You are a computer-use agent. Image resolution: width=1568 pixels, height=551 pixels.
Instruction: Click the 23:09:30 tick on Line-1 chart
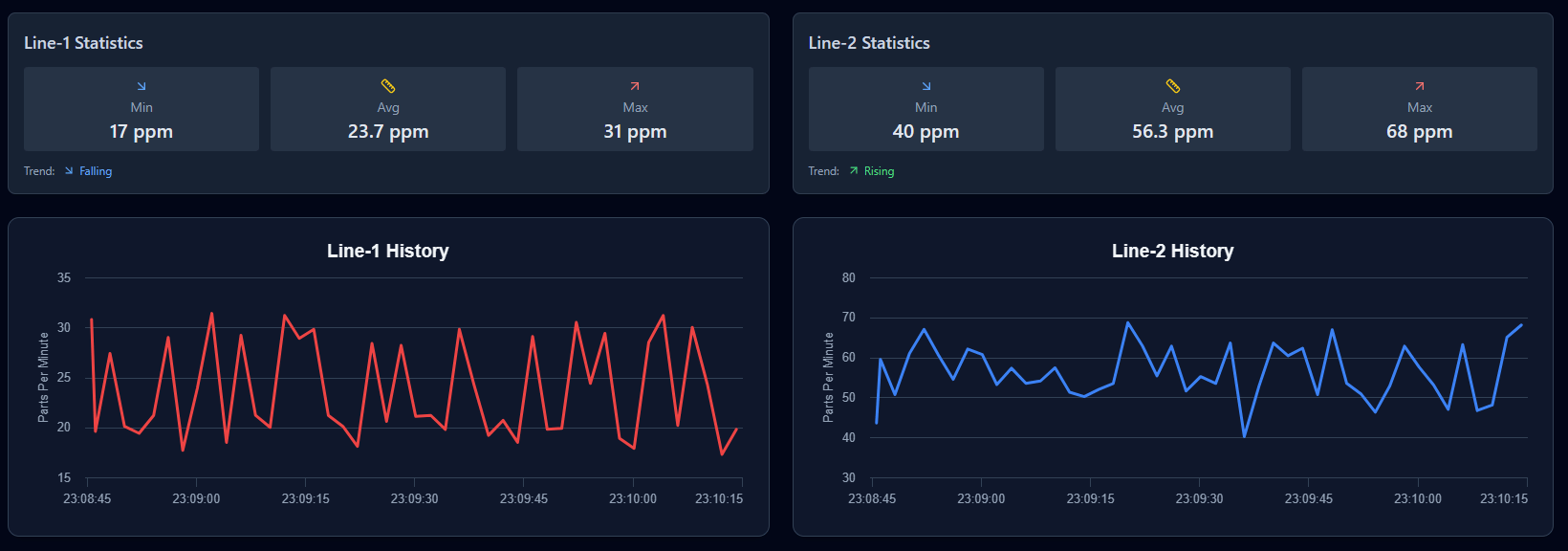(x=414, y=498)
